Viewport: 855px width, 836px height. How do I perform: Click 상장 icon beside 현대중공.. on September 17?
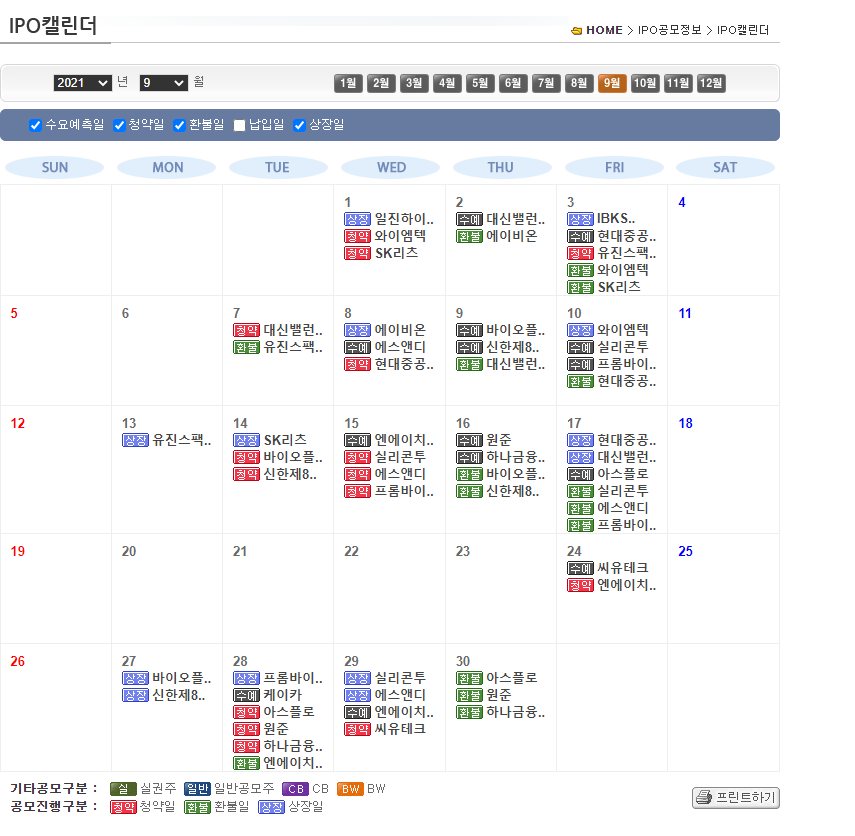pyautogui.click(x=580, y=441)
